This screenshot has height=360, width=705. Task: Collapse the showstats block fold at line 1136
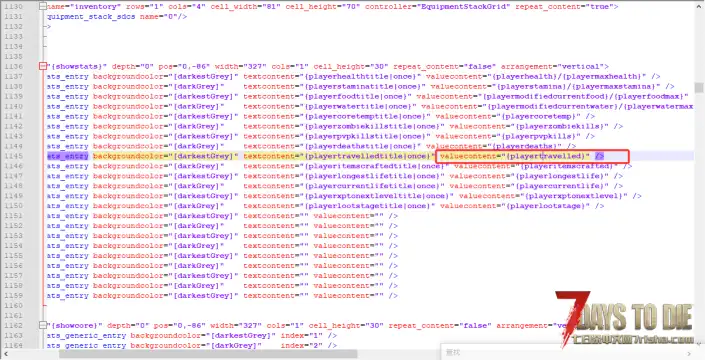tap(42, 66)
